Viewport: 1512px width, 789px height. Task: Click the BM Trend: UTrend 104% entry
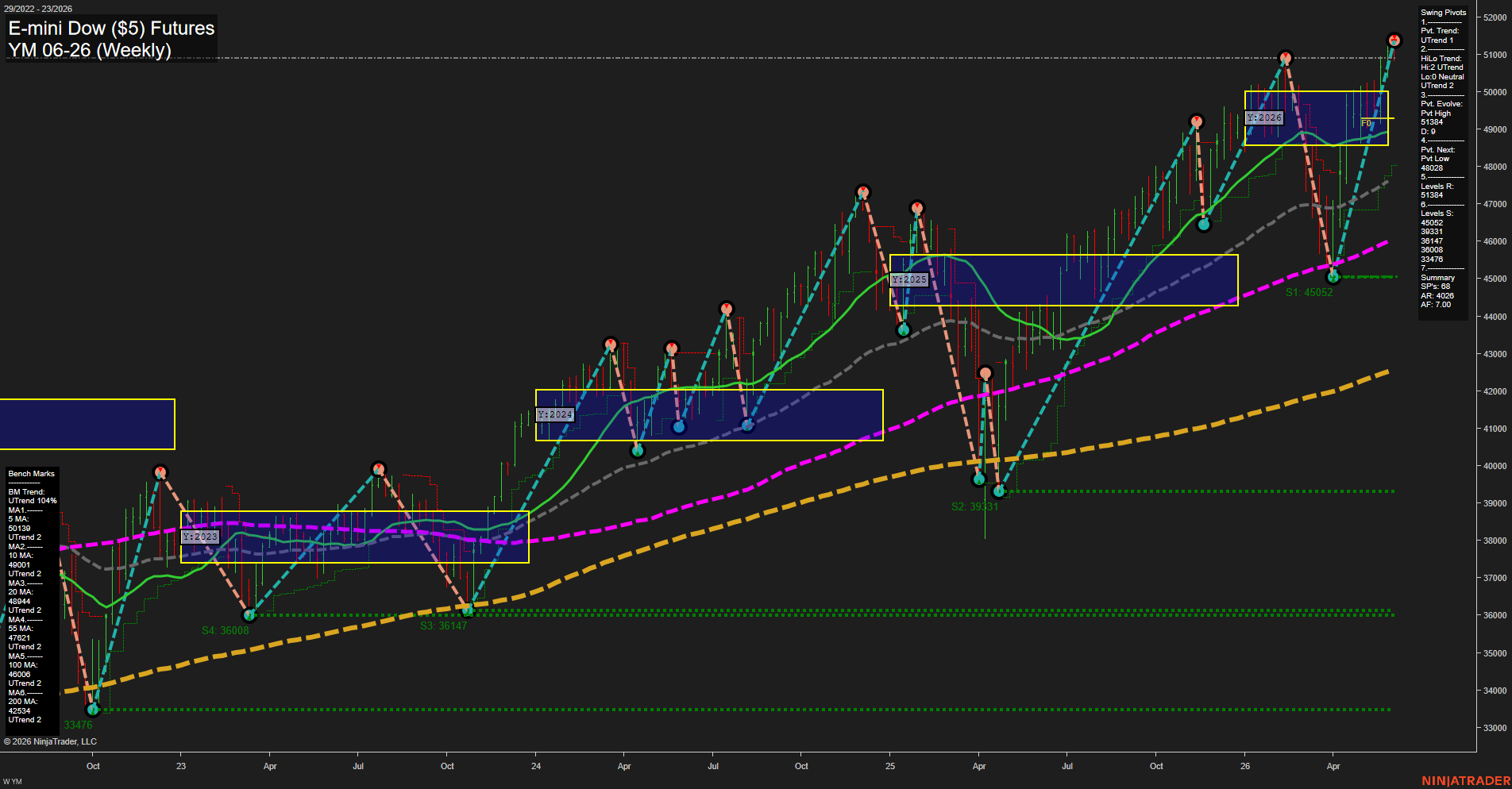33,497
